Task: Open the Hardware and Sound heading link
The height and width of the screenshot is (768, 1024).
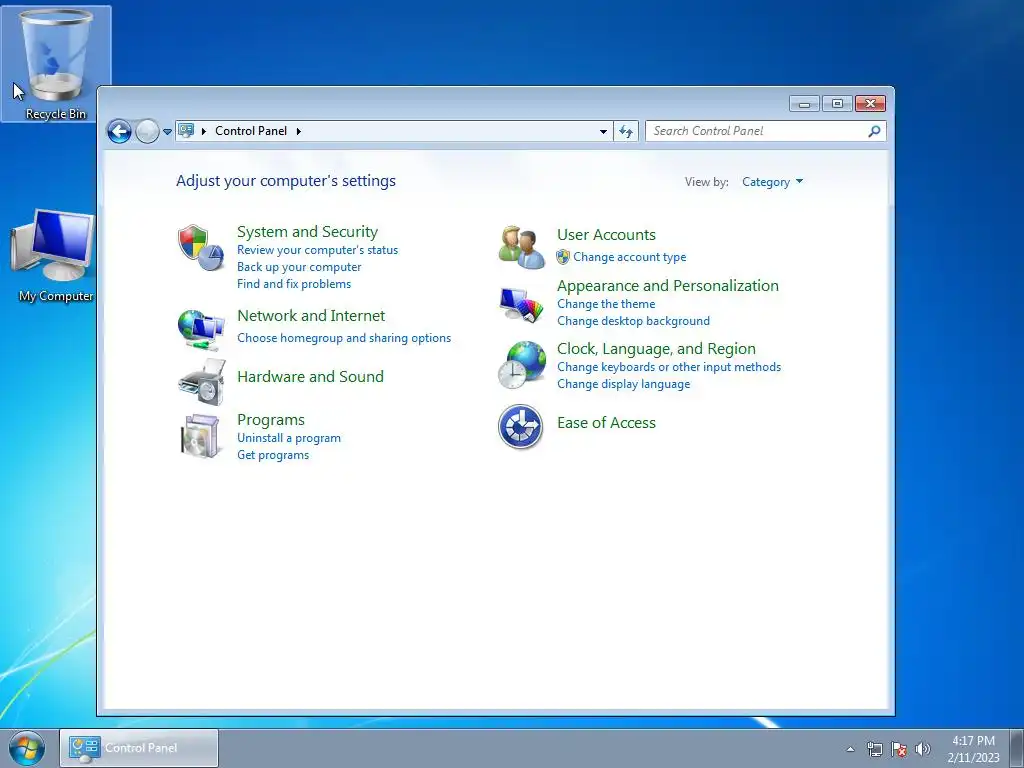Action: [310, 377]
